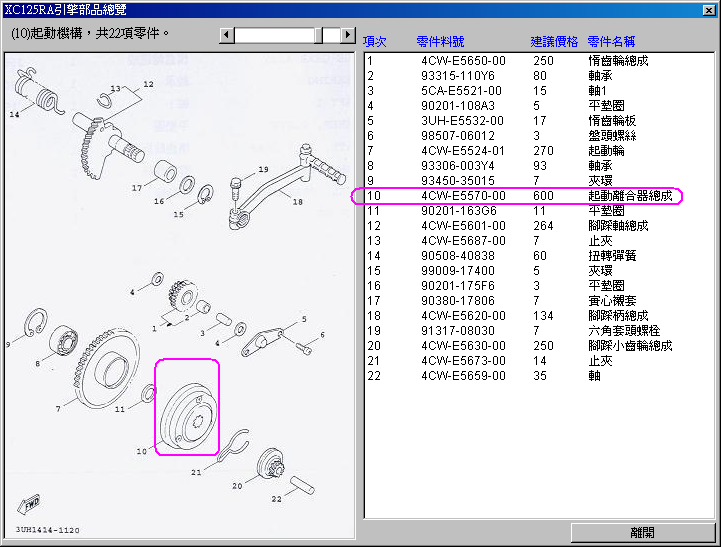This screenshot has height=547, width=721.
Task: Click the kick shaft gear part 12
Action: (108, 145)
